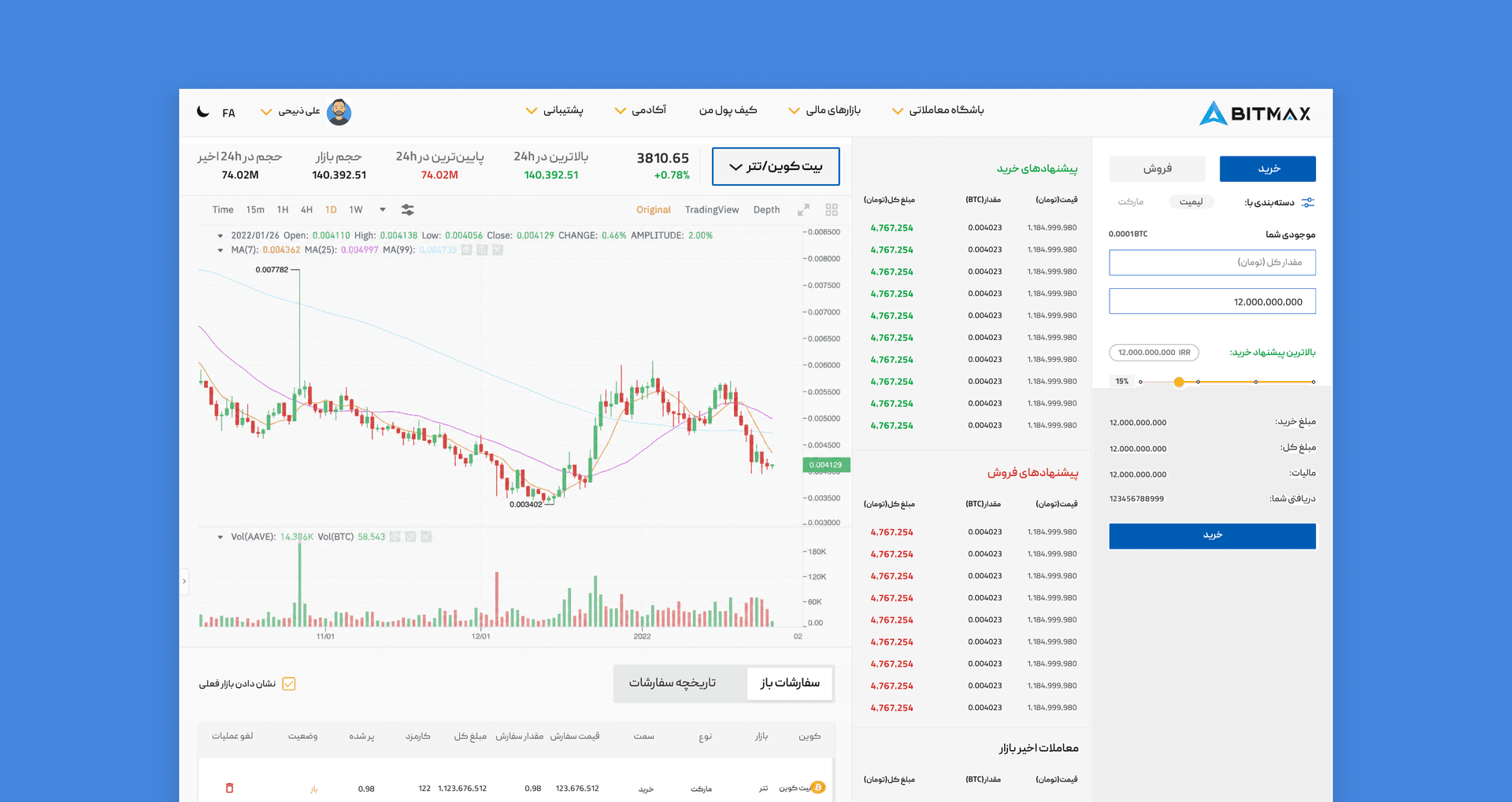Click order price 123,676,512 cell
The width and height of the screenshot is (1512, 802).
tap(577, 788)
